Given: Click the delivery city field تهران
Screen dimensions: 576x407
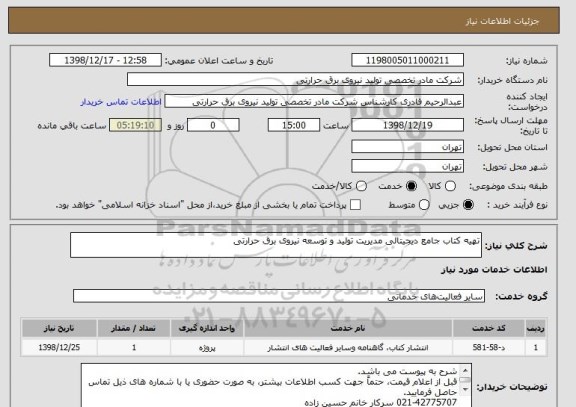Looking at the screenshot, I should click(x=407, y=166).
